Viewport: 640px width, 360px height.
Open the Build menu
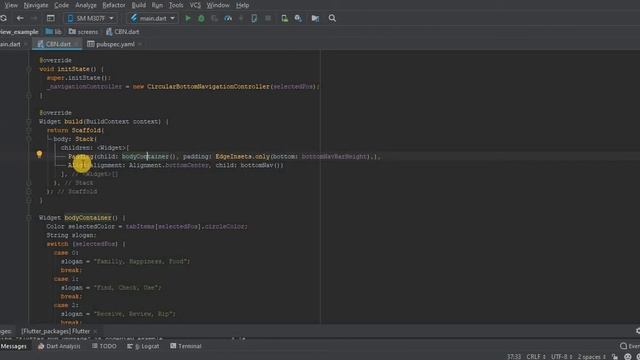point(139,5)
